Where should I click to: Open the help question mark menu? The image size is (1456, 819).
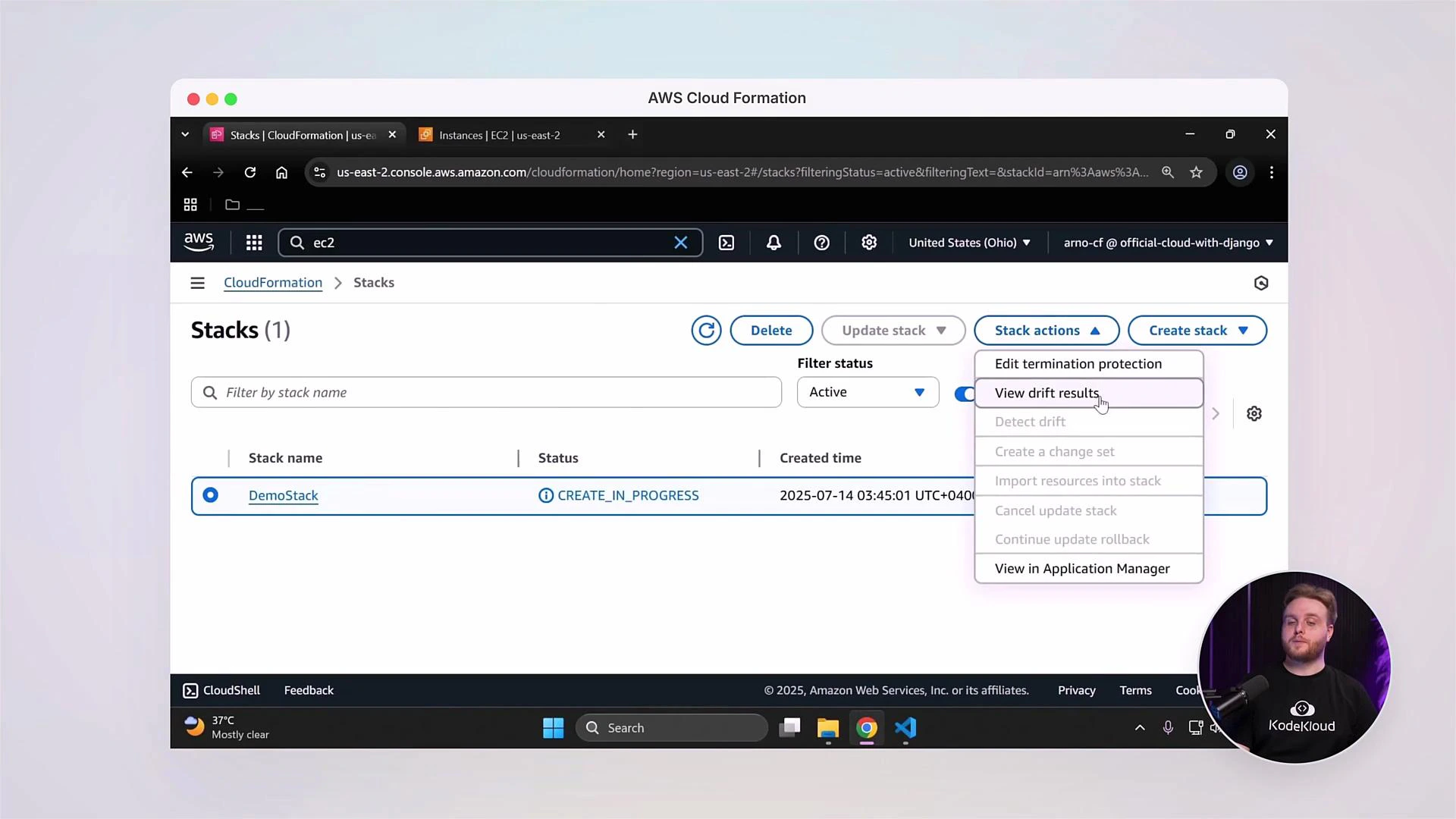point(821,243)
